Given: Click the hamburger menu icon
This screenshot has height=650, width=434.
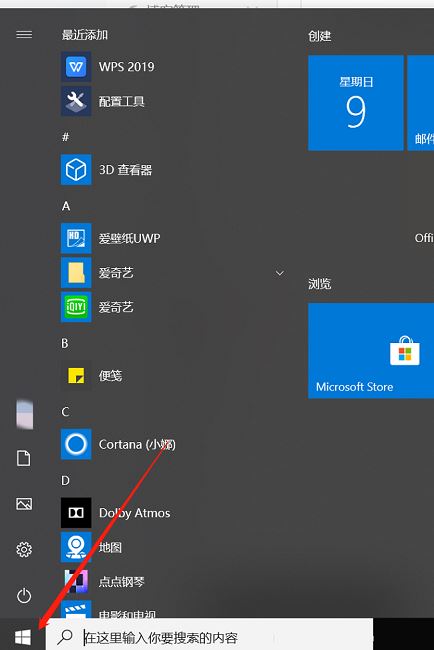Looking at the screenshot, I should [x=24, y=34].
